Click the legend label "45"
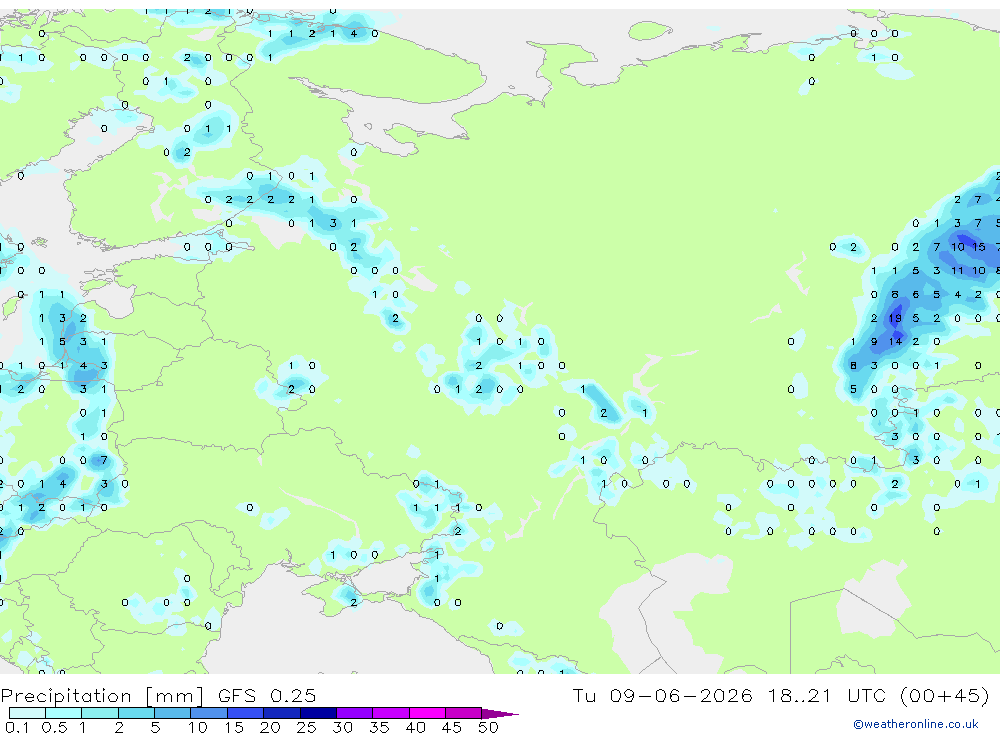 452,727
